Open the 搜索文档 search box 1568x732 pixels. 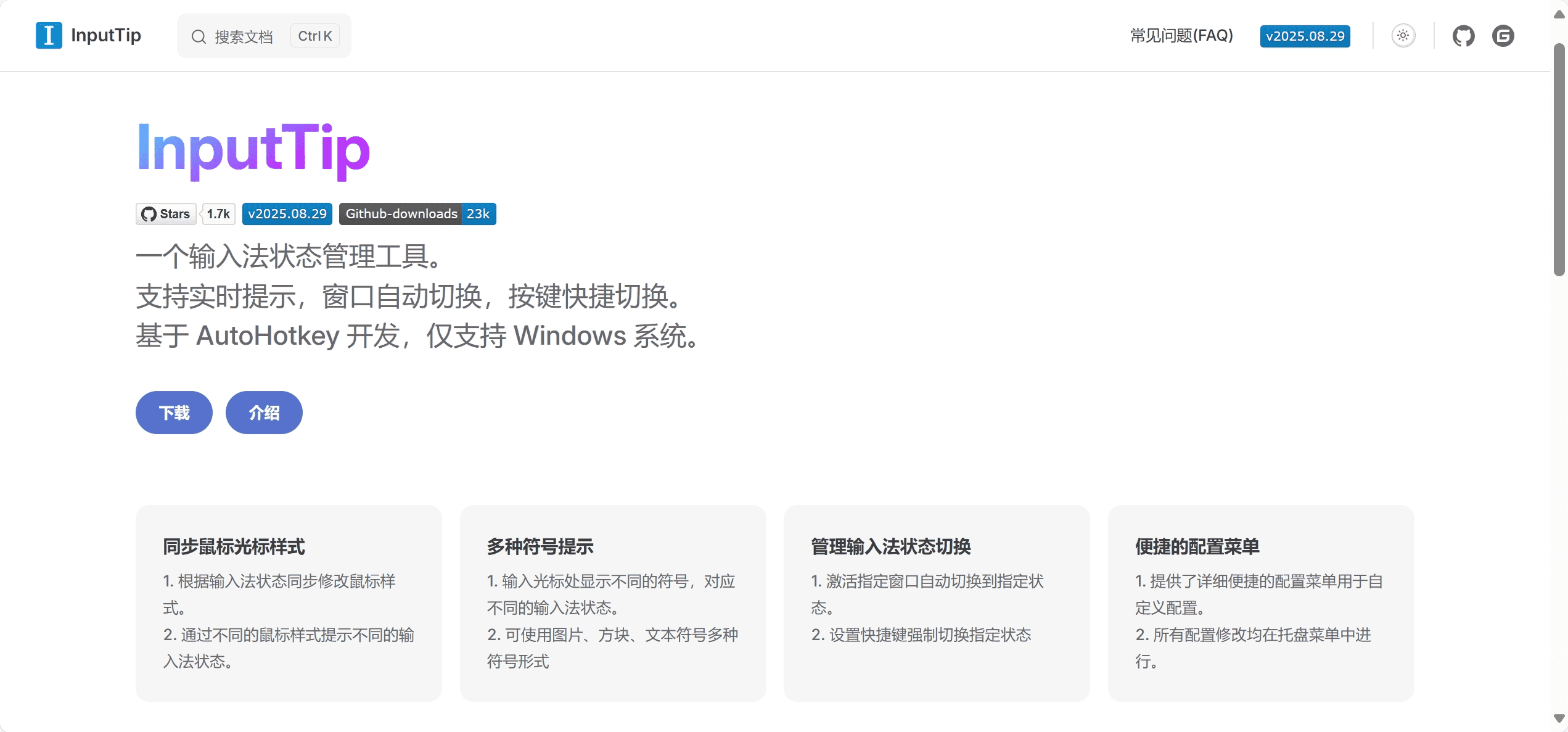[264, 36]
